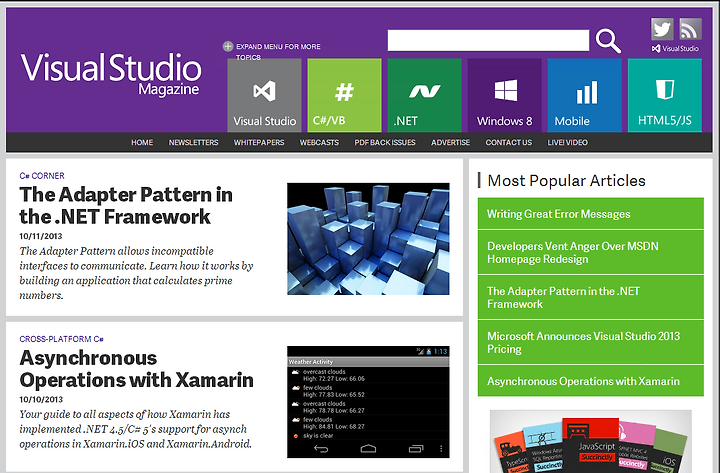The width and height of the screenshot is (720, 473).
Task: Open the Mobile topic tile
Action: 585,95
